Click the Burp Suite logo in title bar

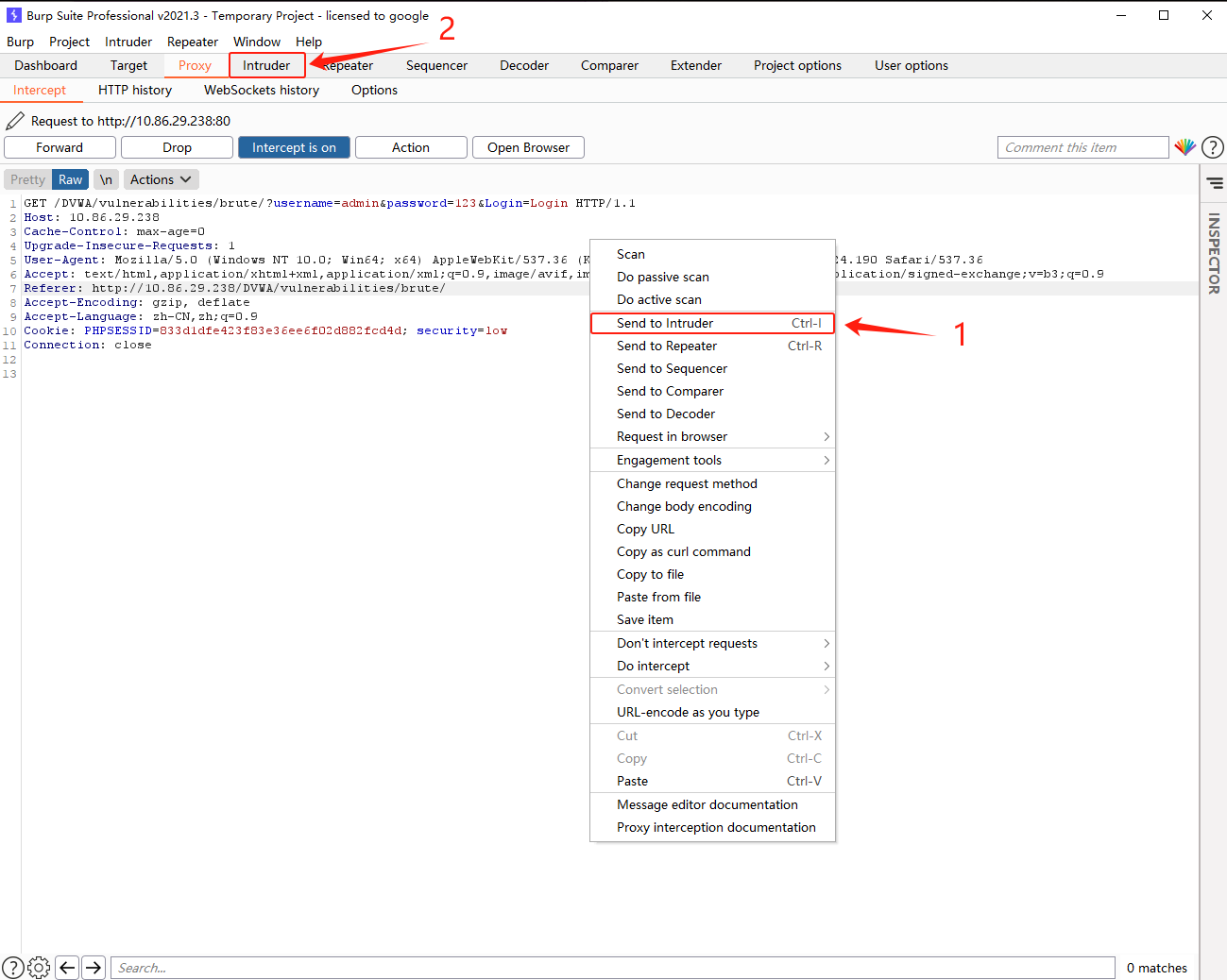14,15
